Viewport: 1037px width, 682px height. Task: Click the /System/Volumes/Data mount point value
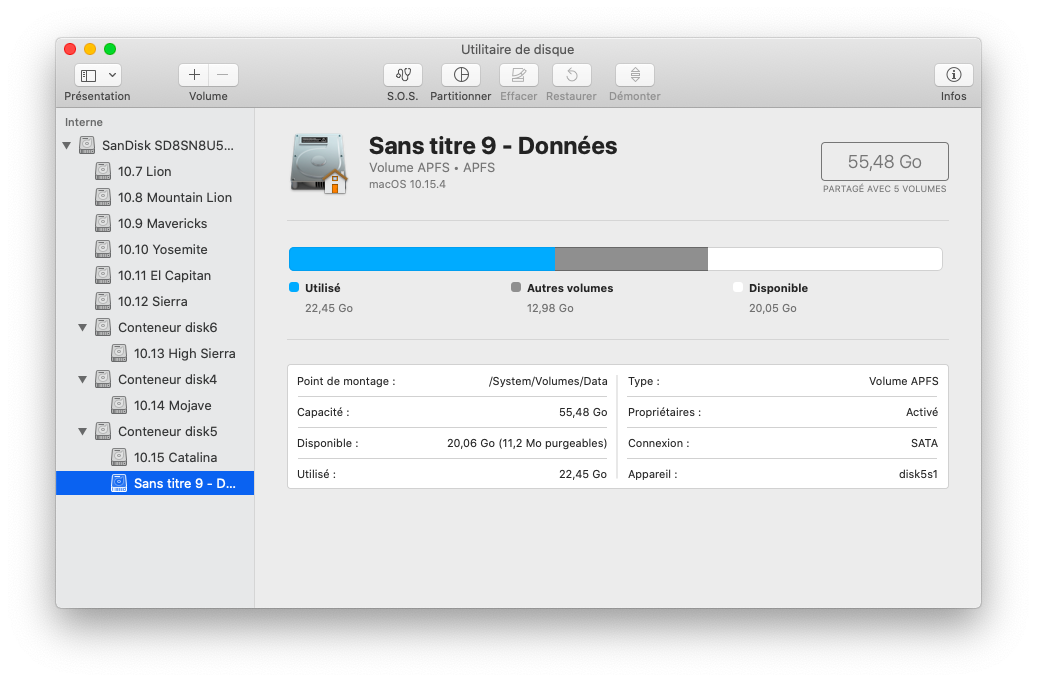[548, 381]
